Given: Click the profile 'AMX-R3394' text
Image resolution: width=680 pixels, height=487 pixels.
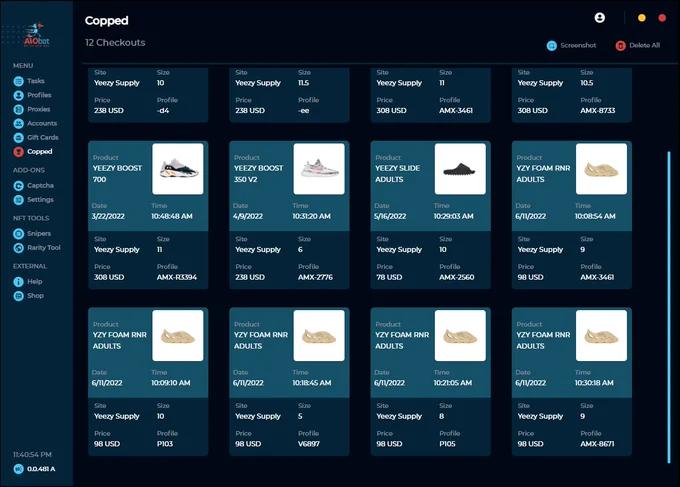Looking at the screenshot, I should (x=177, y=277).
